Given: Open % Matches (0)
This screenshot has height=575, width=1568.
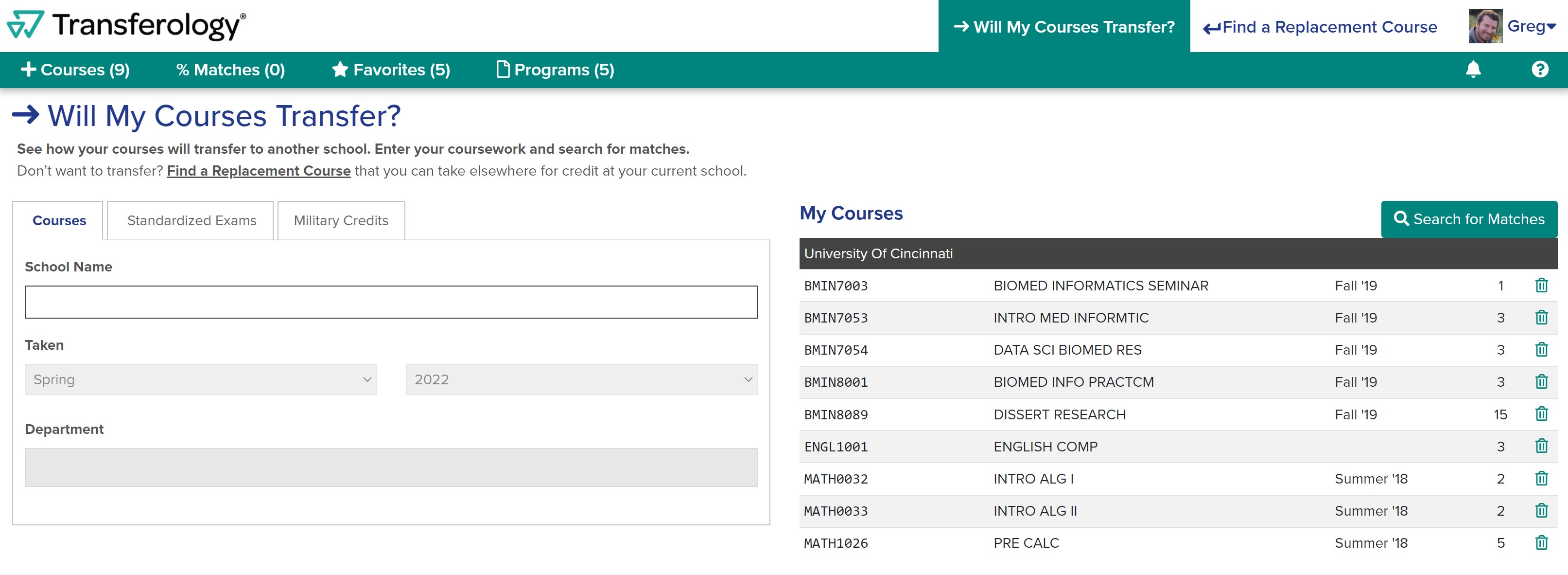Looking at the screenshot, I should click(231, 70).
